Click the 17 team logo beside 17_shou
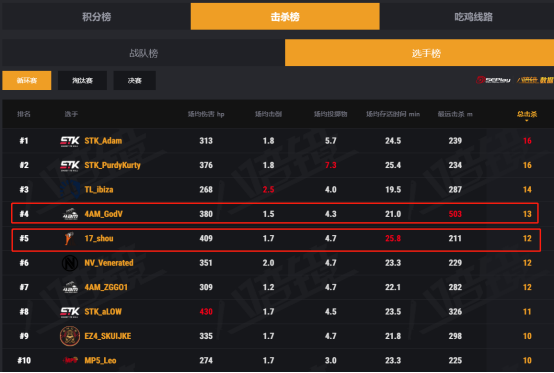 point(69,238)
